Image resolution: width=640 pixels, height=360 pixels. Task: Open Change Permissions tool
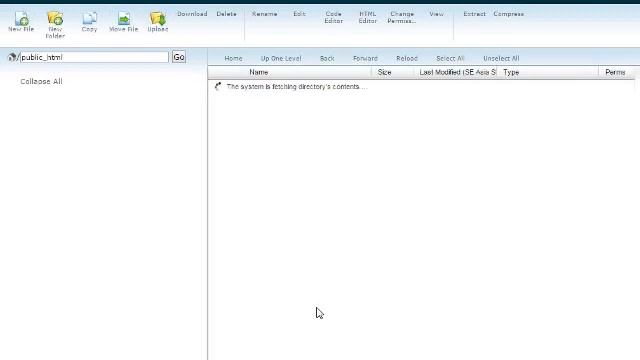(x=402, y=17)
